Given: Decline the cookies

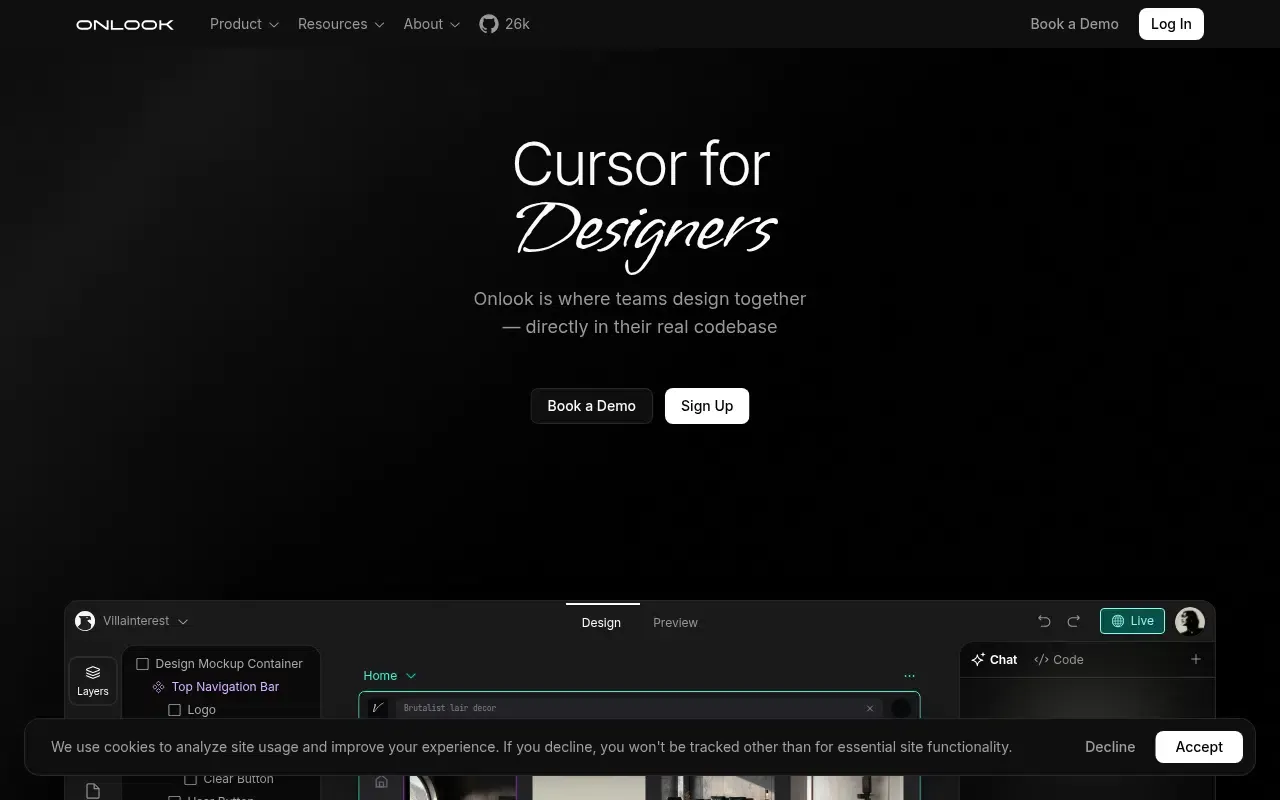Looking at the screenshot, I should point(1110,747).
